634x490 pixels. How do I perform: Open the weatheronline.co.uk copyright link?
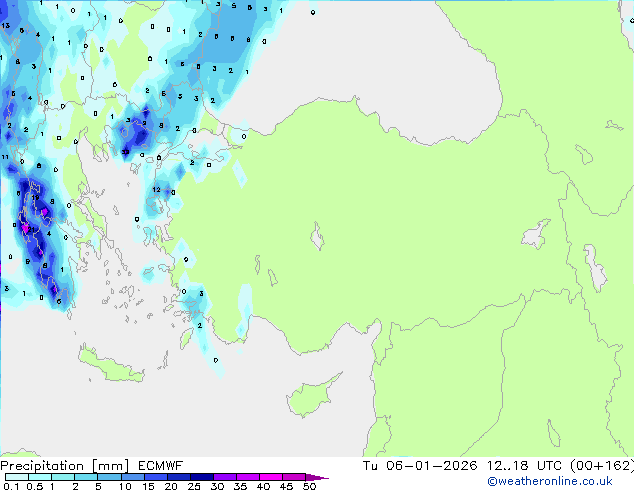pos(550,481)
